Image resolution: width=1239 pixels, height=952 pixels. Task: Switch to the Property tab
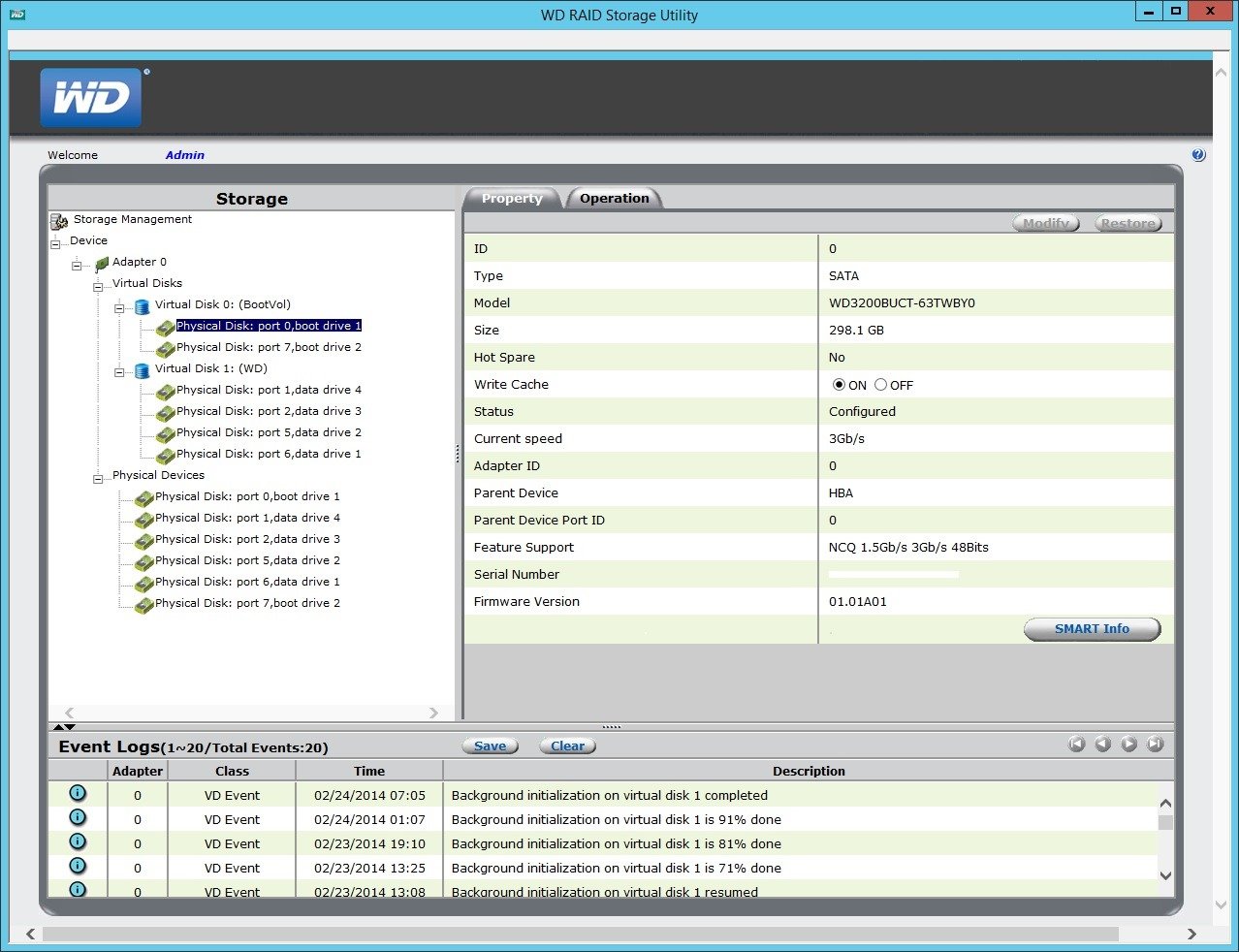click(512, 198)
